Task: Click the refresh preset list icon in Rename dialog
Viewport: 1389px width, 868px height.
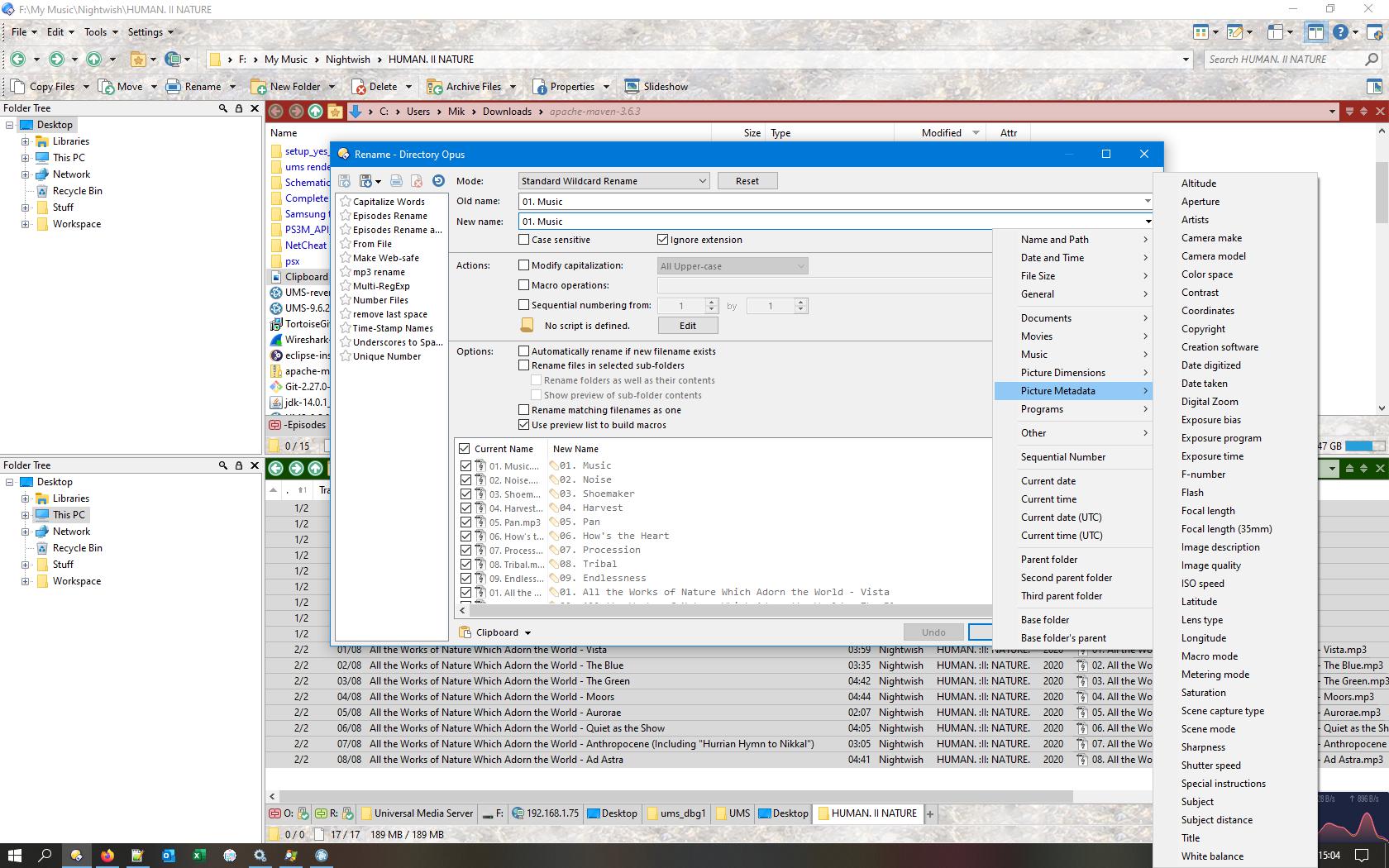Action: coord(438,181)
